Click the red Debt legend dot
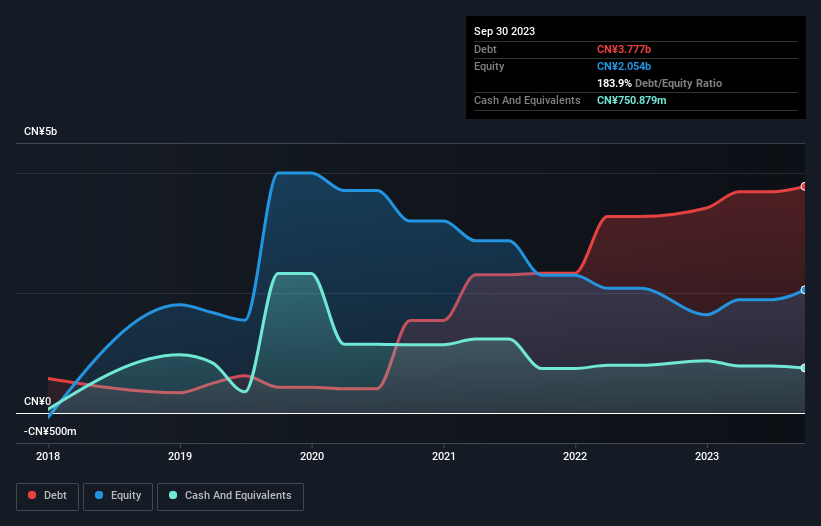The image size is (821, 526). (x=32, y=495)
